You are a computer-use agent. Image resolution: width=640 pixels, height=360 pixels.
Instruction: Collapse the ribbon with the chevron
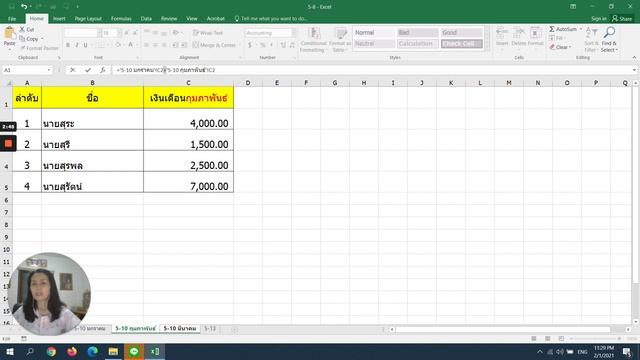pos(634,58)
